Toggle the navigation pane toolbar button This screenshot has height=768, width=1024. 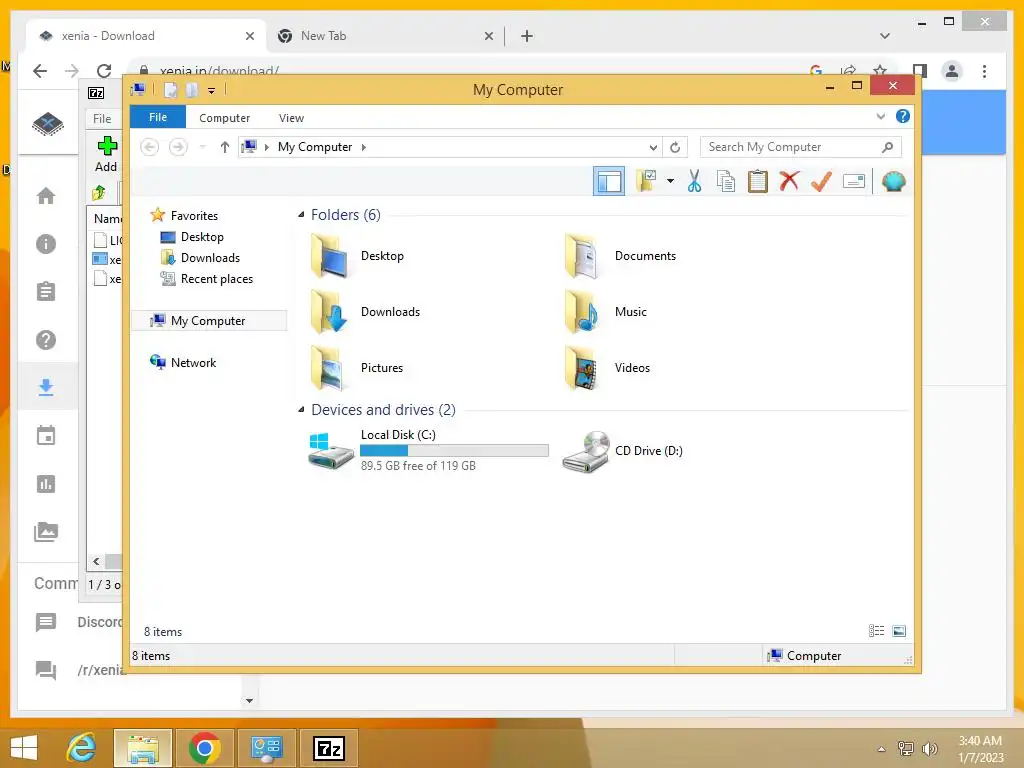(x=609, y=181)
